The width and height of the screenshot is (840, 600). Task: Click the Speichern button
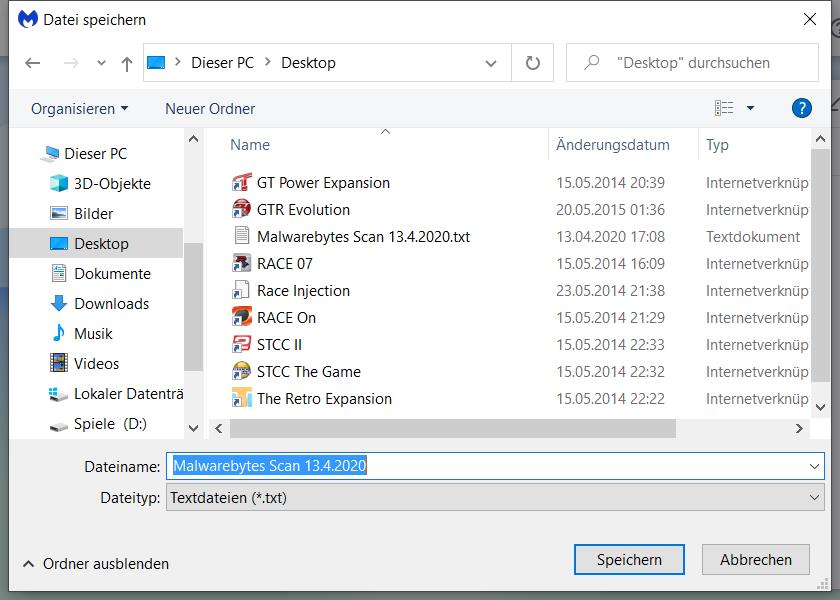point(629,560)
